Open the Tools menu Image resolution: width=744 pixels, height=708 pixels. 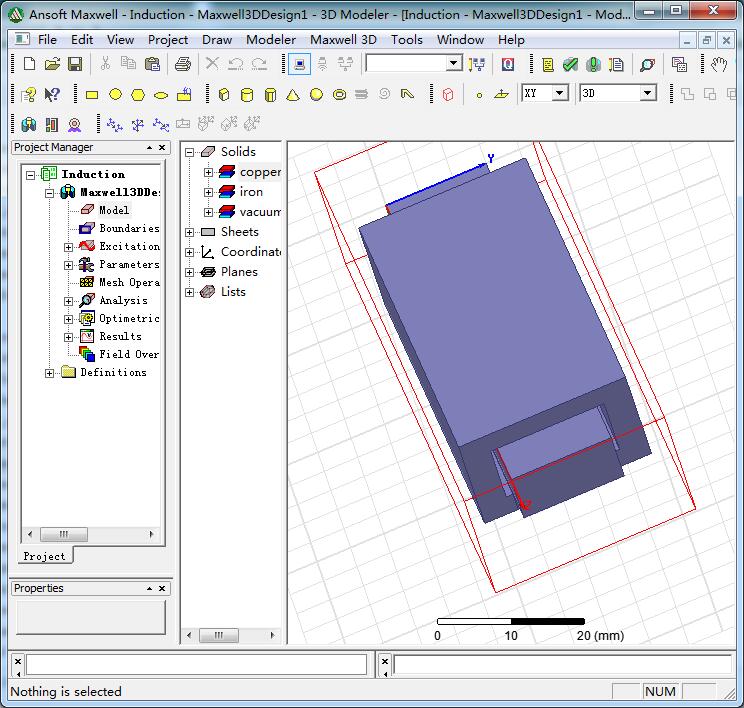point(407,40)
